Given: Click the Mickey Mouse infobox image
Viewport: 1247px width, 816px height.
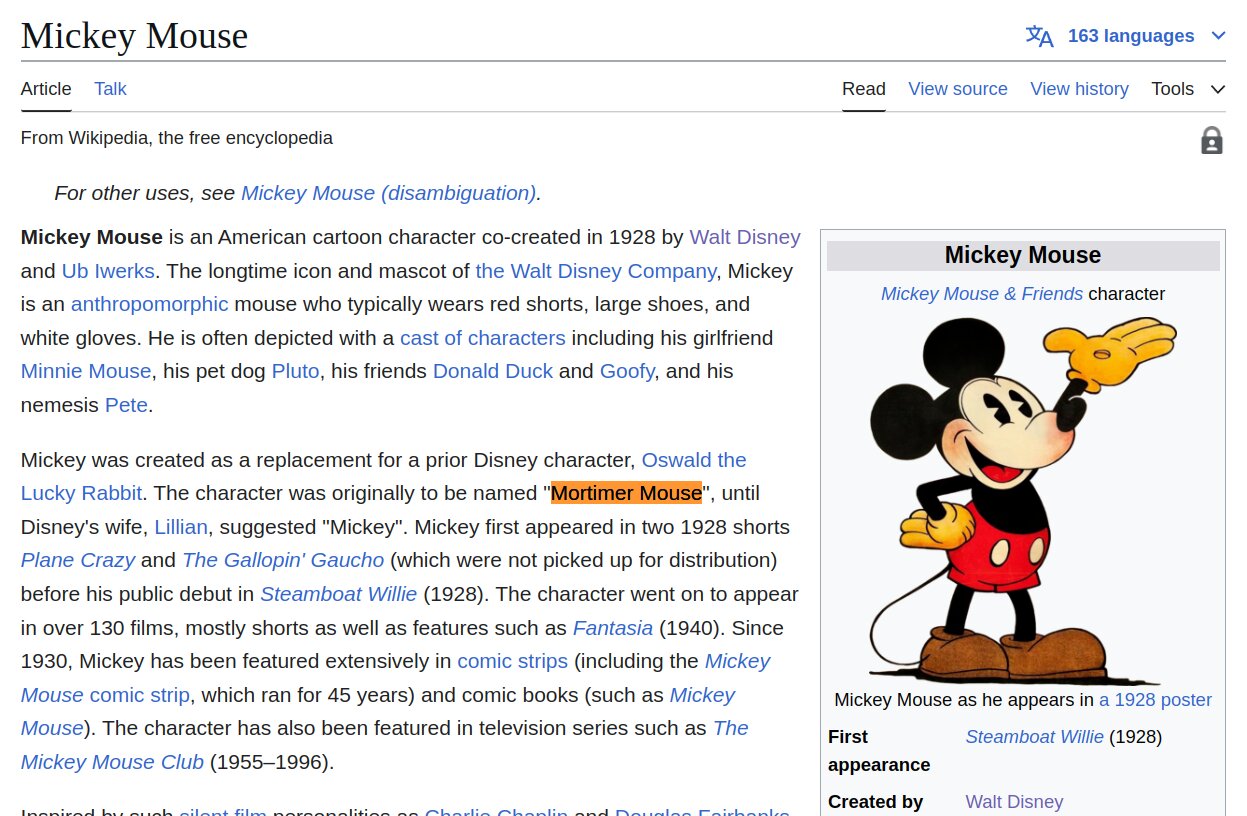Looking at the screenshot, I should [1022, 499].
